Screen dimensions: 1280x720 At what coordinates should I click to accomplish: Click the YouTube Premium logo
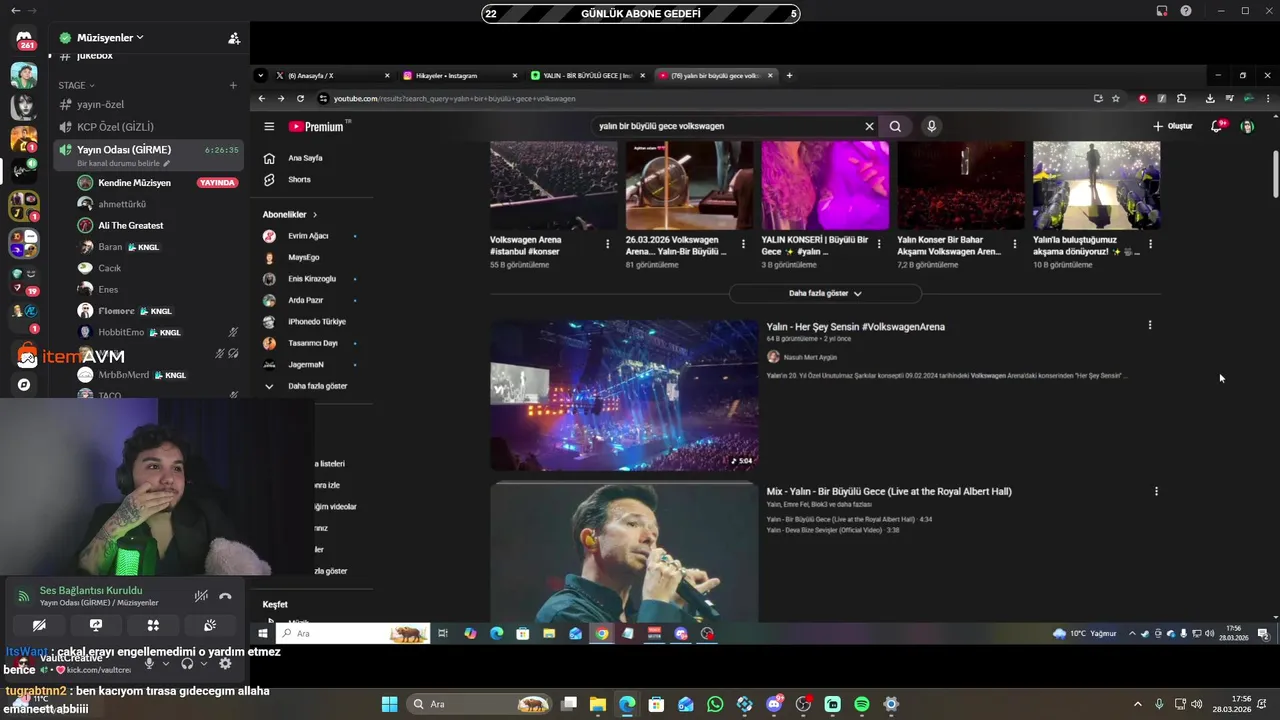point(318,127)
